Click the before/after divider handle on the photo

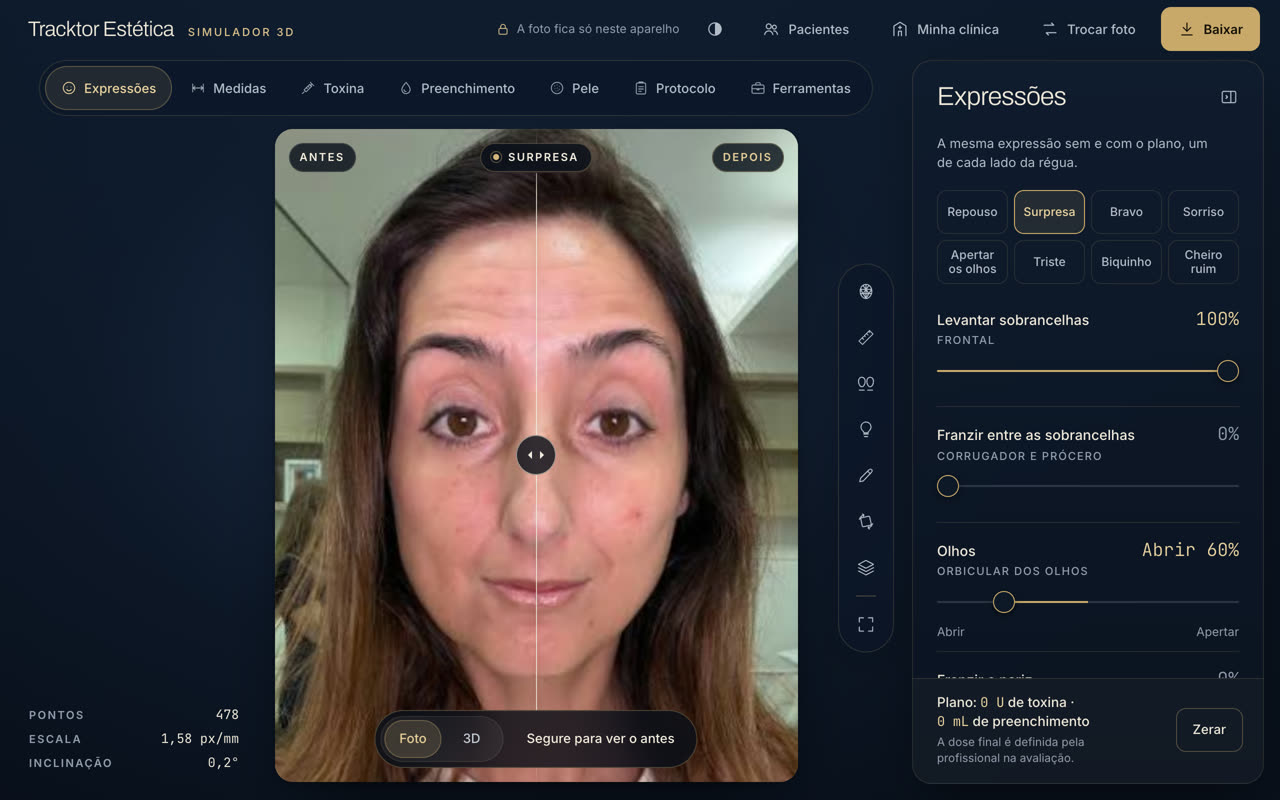click(x=536, y=455)
